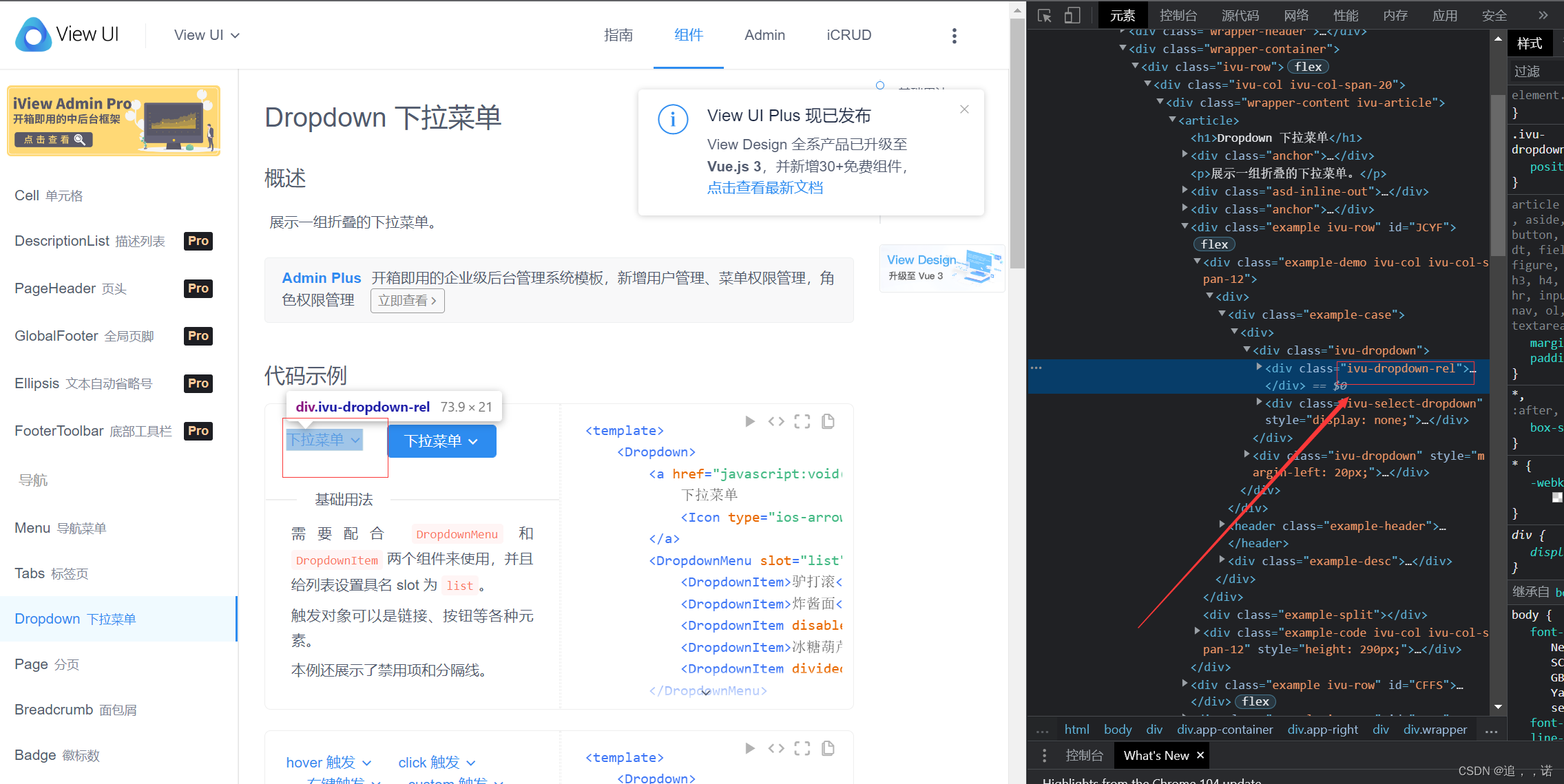Open fullscreen for the second example
1564x784 pixels.
coord(802,748)
